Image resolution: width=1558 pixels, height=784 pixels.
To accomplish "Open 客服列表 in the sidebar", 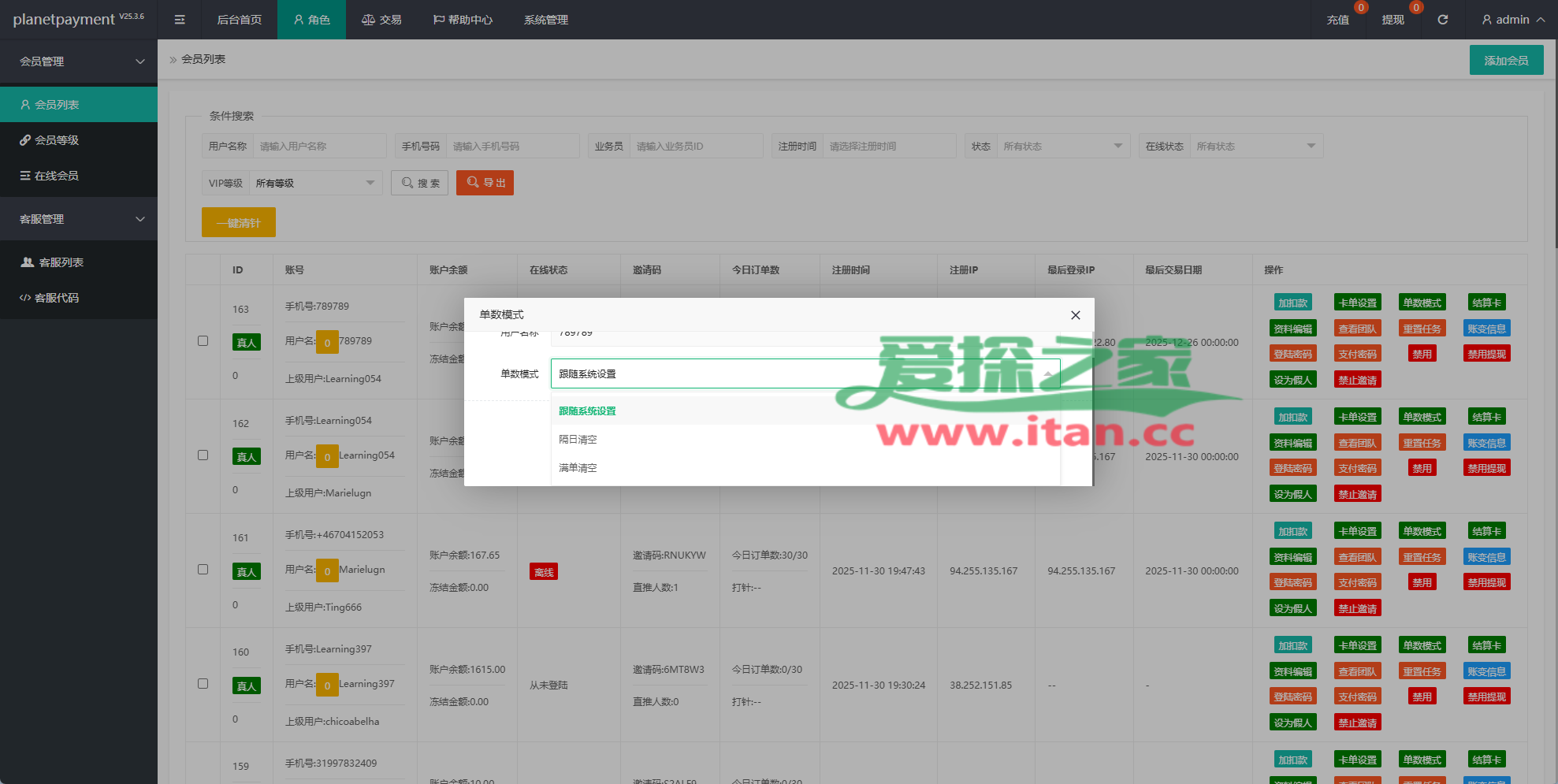I will (61, 262).
